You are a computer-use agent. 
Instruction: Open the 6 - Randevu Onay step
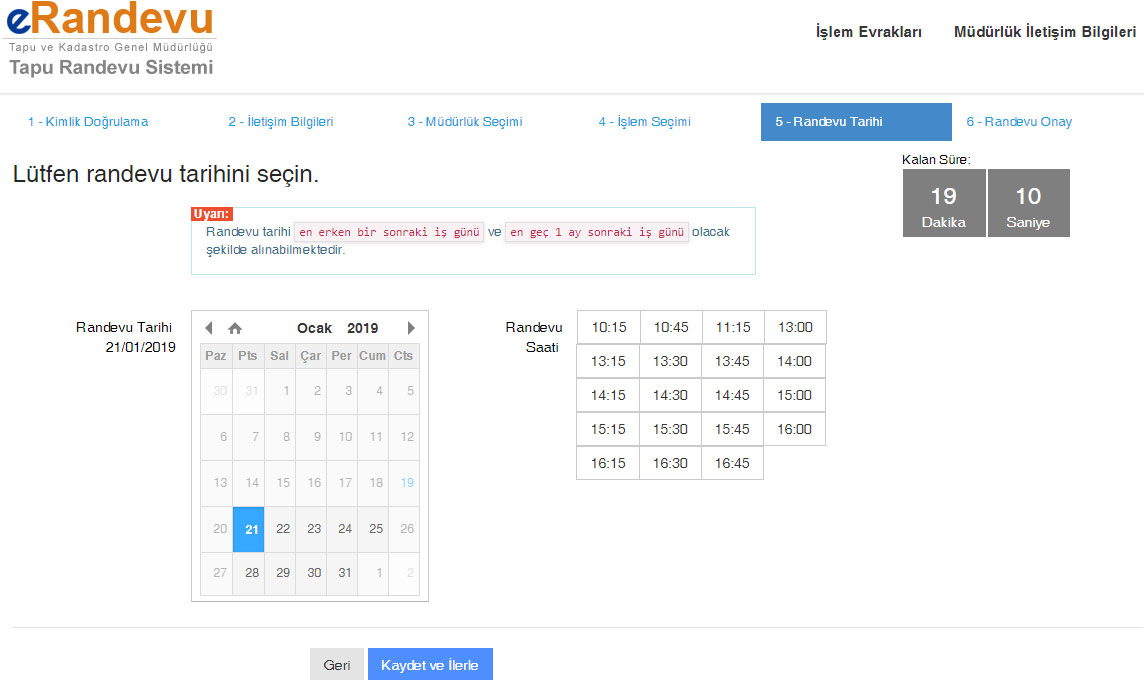(1018, 122)
